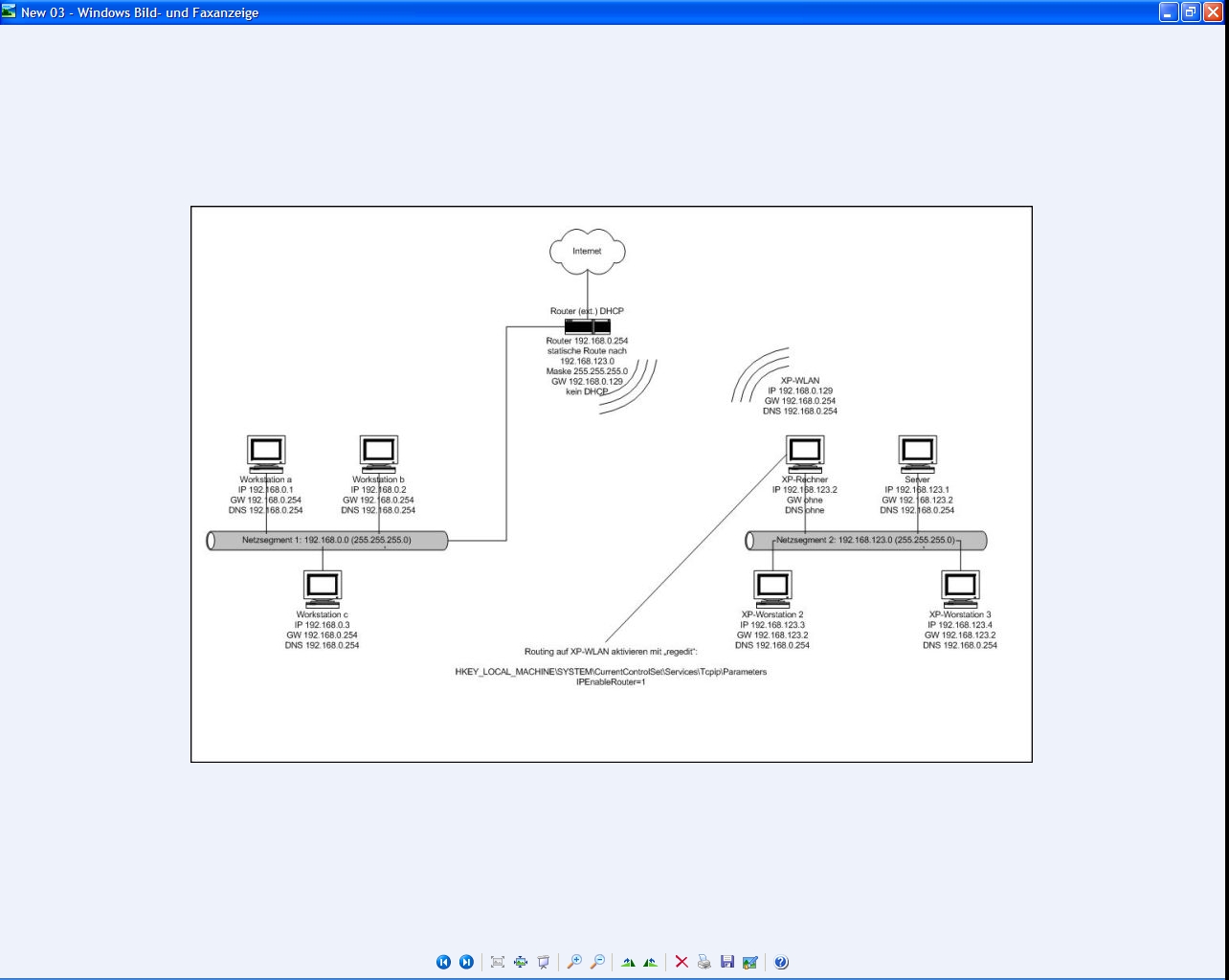Click the Server computer in the diagram
The width and height of the screenshot is (1229, 980).
click(x=917, y=452)
